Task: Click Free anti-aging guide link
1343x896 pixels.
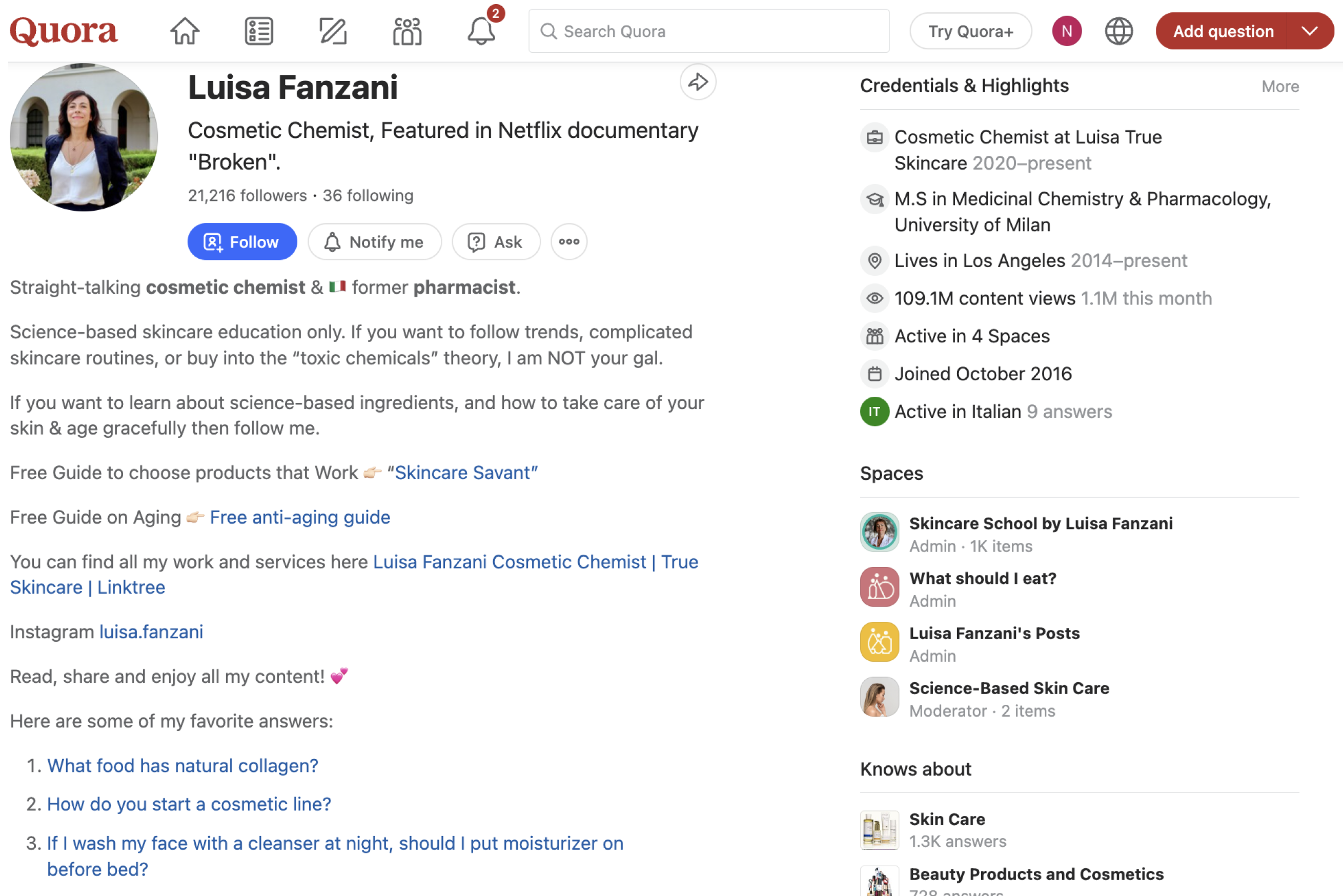Action: click(x=300, y=517)
